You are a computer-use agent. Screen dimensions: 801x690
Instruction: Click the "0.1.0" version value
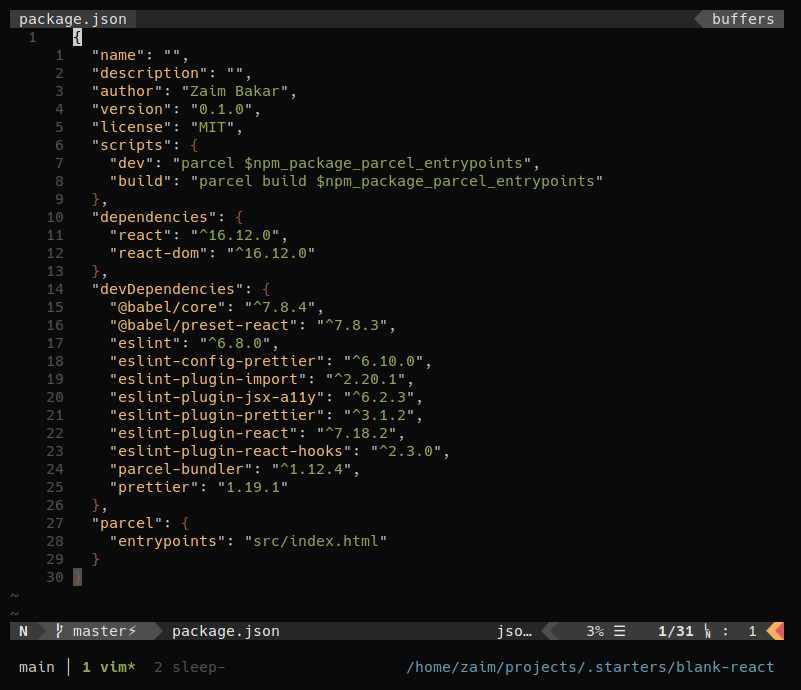tap(221, 109)
